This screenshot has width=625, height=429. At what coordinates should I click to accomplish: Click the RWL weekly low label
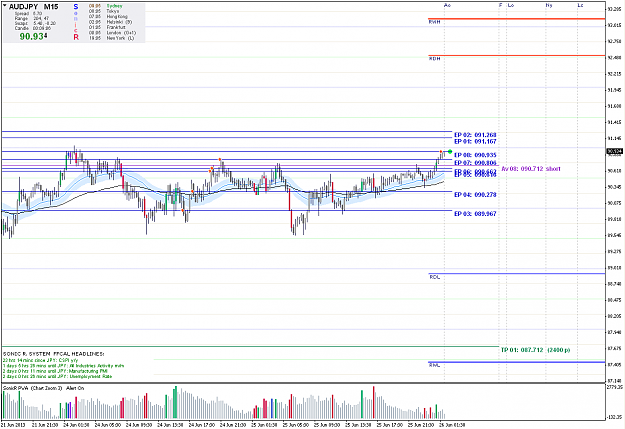tap(434, 365)
